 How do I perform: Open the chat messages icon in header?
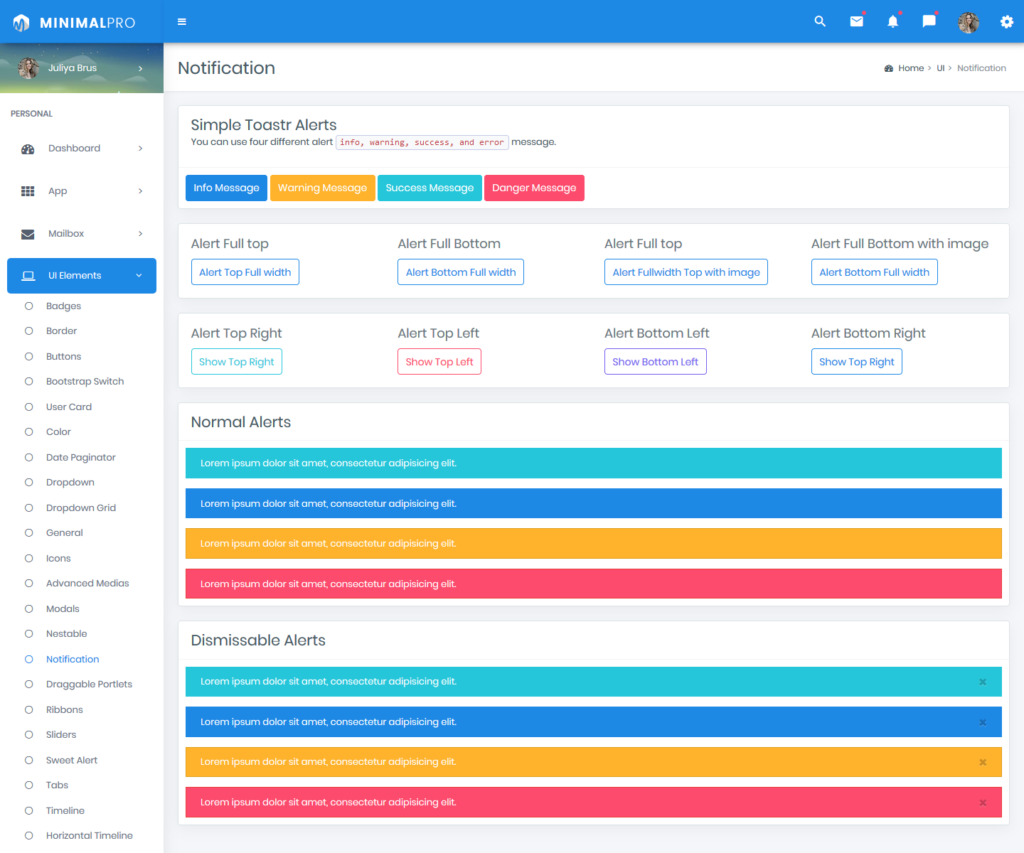929,22
